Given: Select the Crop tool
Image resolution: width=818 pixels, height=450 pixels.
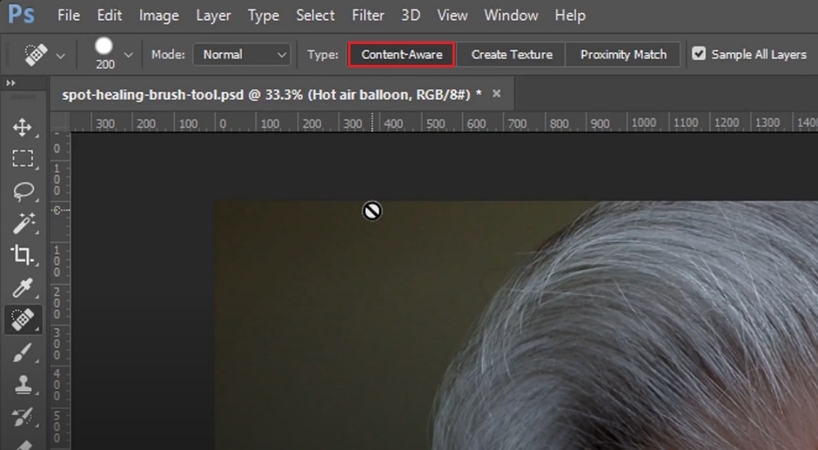Looking at the screenshot, I should [22, 255].
